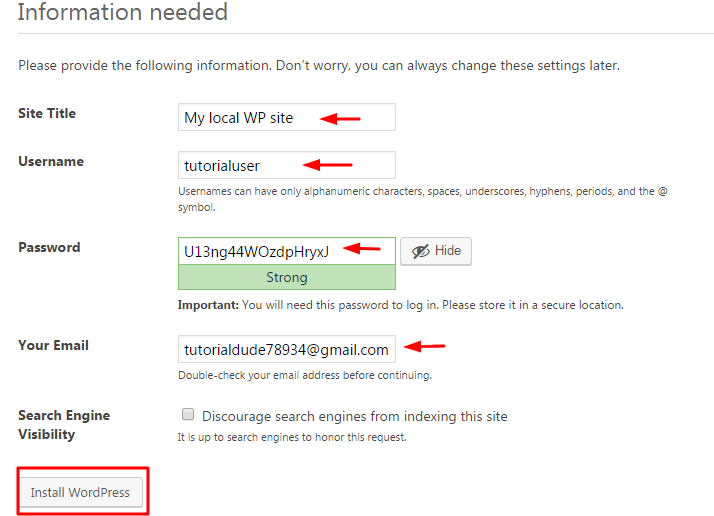Click 'Double-check your email address before continuing.' text
Screen dimensions: 714x516
[305, 375]
